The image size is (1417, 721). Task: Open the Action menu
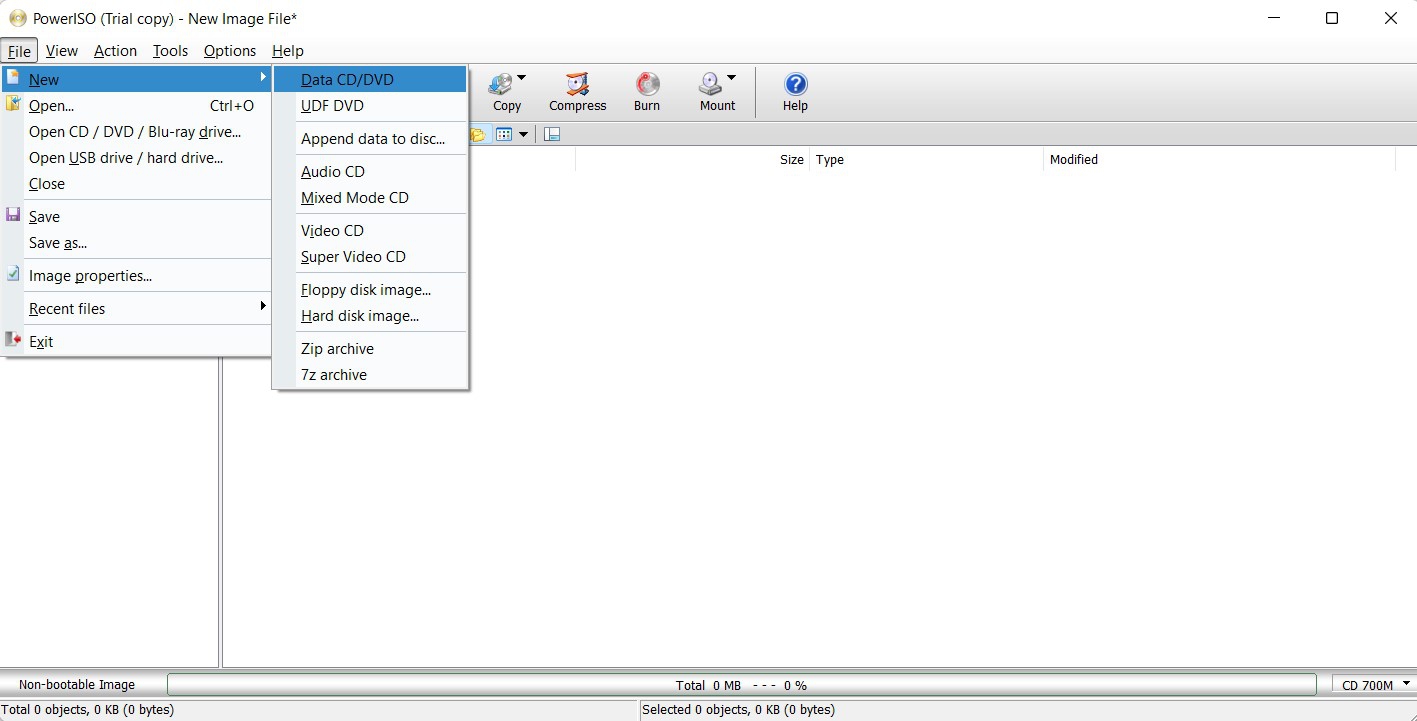[116, 51]
